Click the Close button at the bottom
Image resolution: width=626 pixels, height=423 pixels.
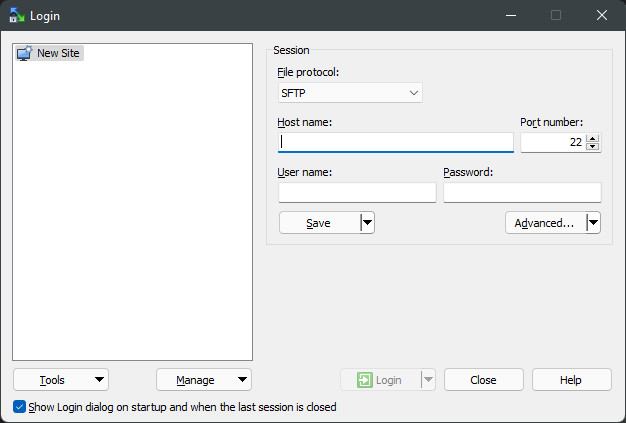483,380
